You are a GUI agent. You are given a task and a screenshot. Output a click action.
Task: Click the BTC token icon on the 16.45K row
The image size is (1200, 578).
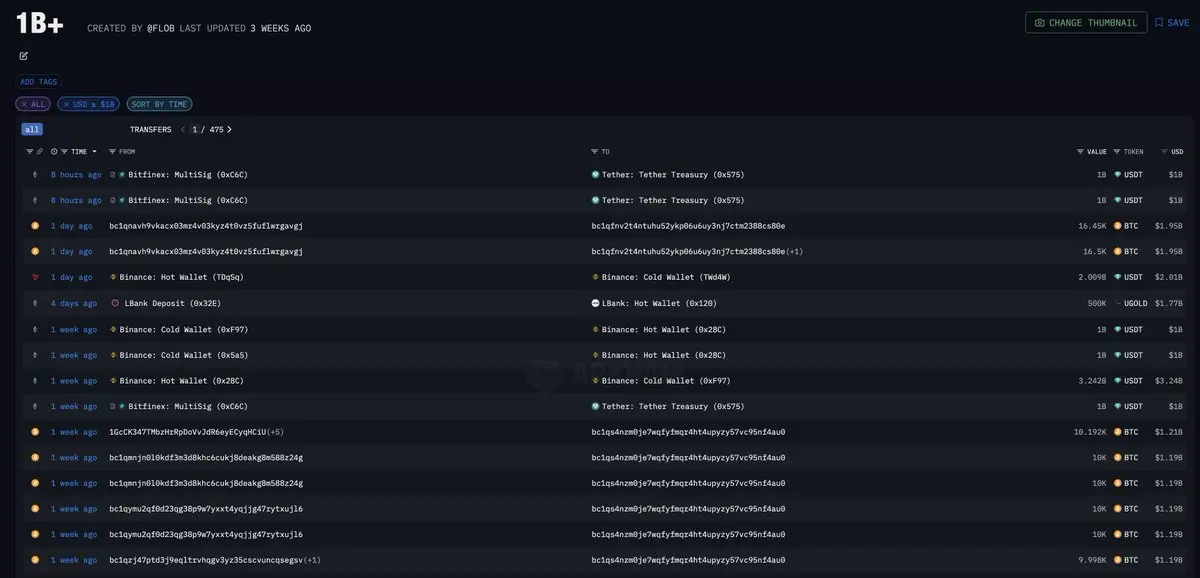point(1118,226)
